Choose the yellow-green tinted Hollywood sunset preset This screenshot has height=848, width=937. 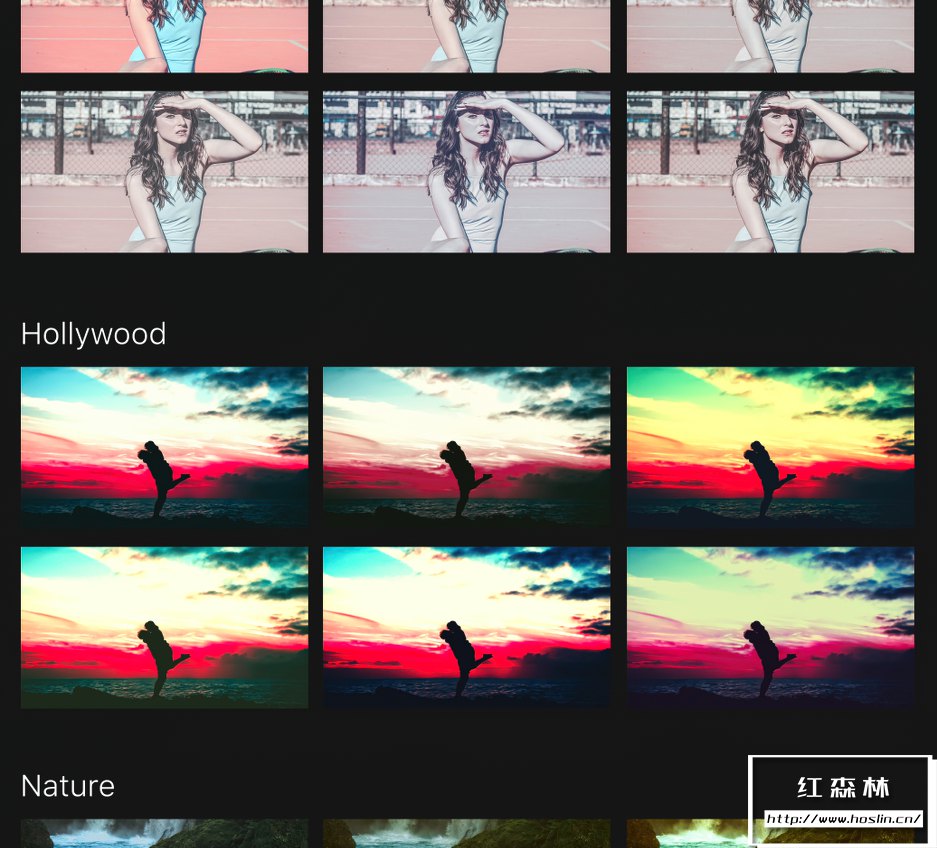770,447
